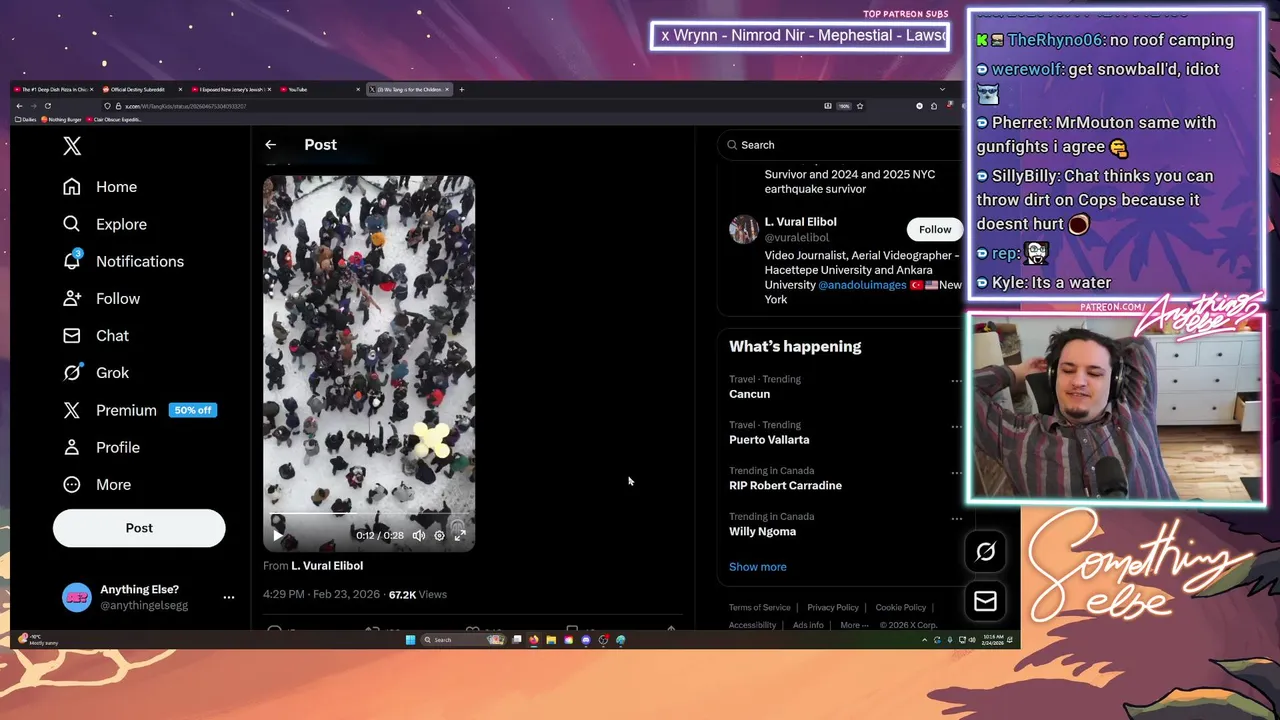Expand the video to fullscreen

[460, 535]
